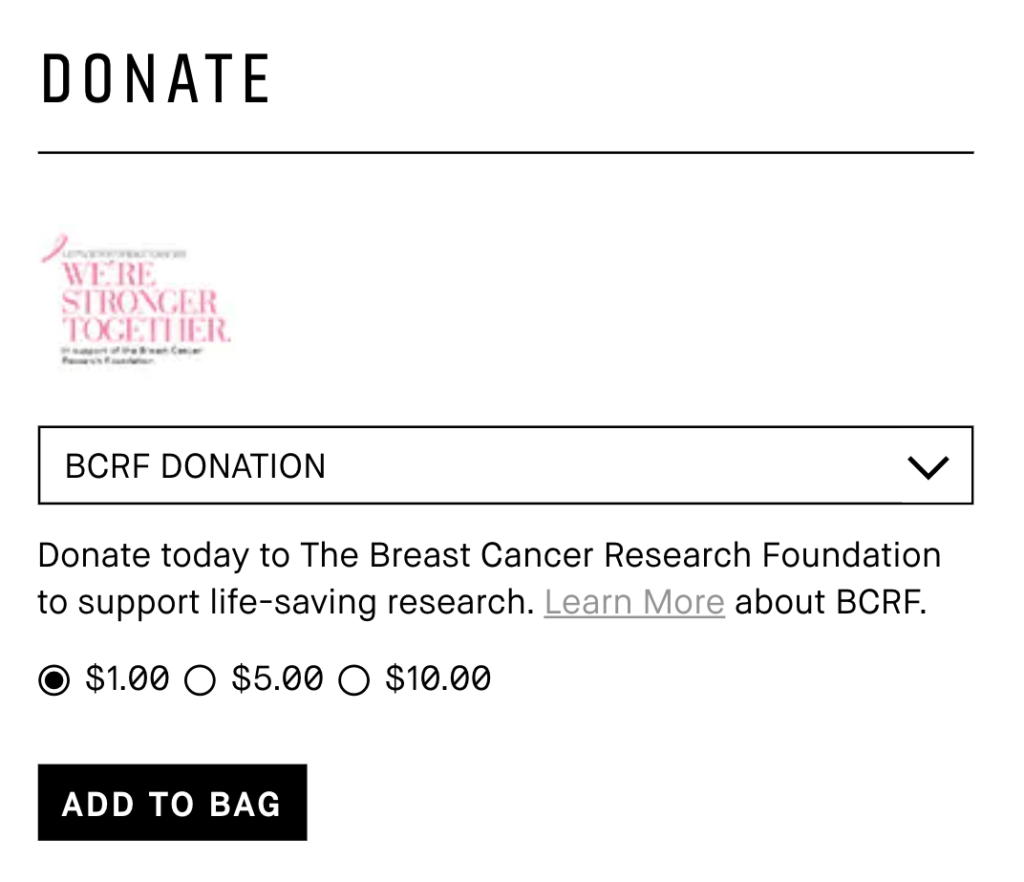
Task: Click the dropdown chevron arrow
Action: click(927, 467)
